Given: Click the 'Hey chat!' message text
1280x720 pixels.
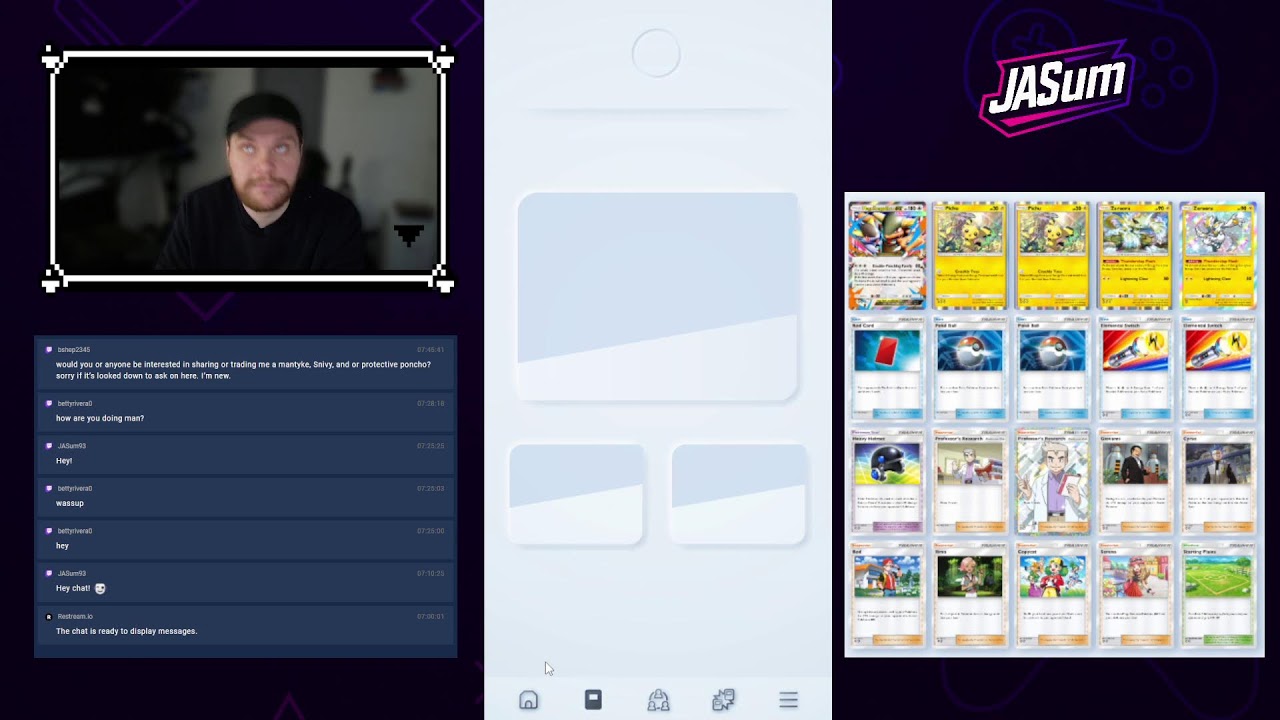Looking at the screenshot, I should point(73,588).
